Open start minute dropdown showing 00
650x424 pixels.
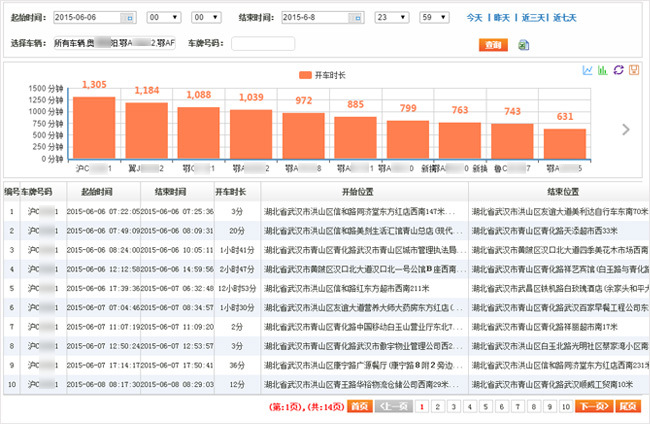(x=206, y=17)
